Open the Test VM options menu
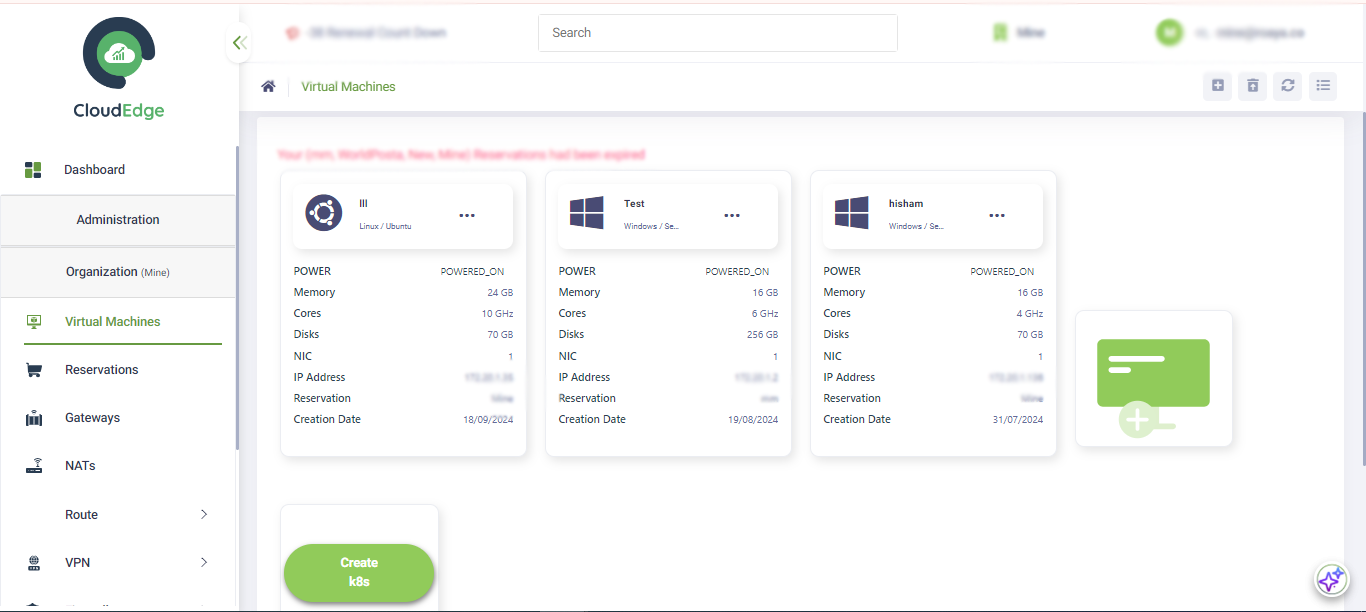Viewport: 1366px width, 612px height. click(x=732, y=215)
